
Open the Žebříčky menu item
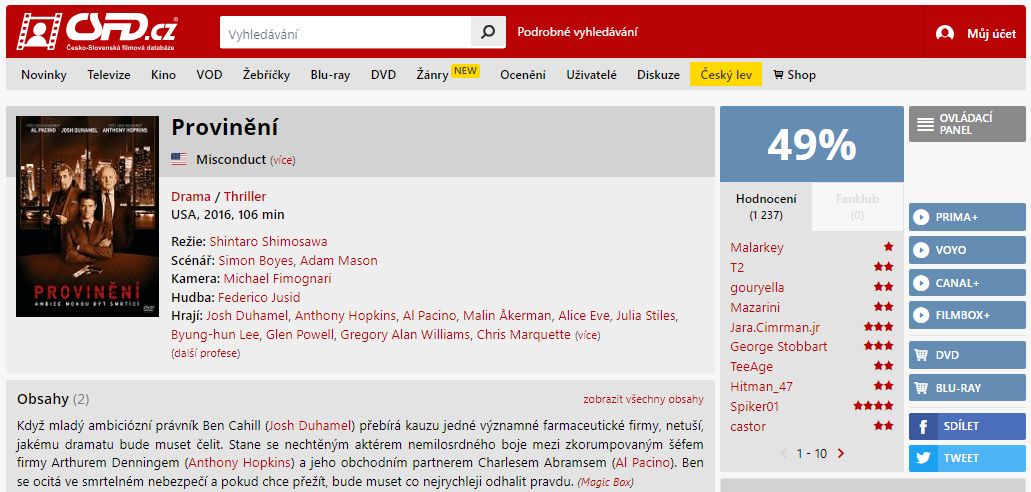click(x=266, y=75)
